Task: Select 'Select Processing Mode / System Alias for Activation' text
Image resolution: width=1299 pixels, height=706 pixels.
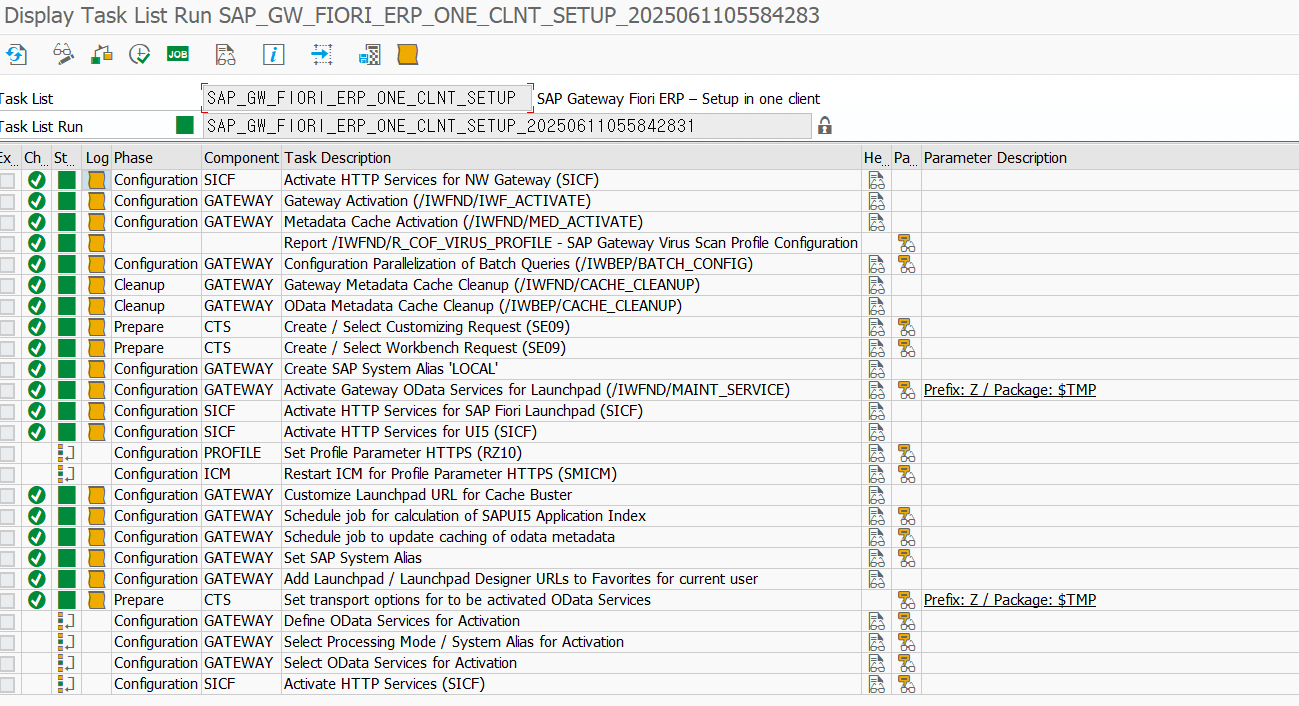Action: [x=454, y=642]
